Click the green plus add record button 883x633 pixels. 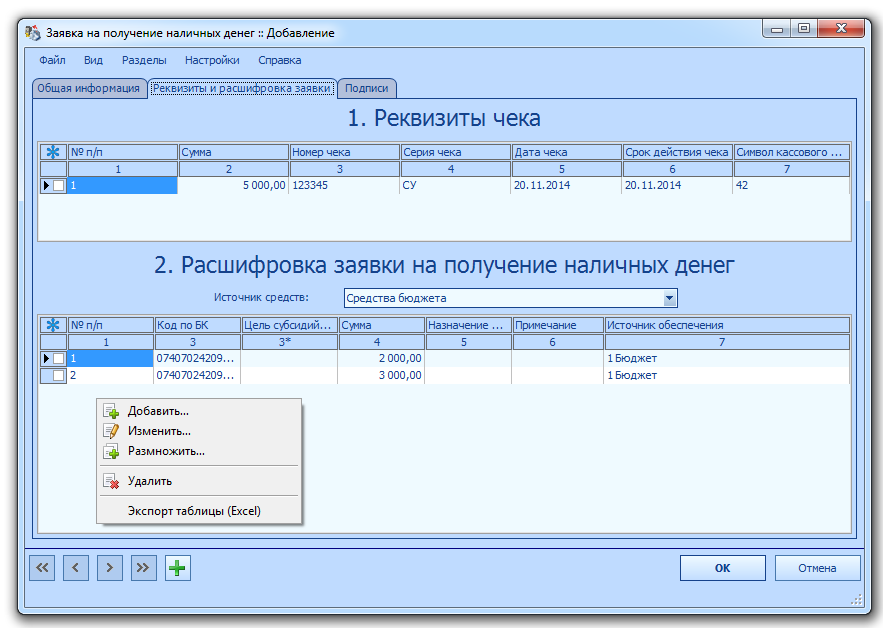(x=178, y=568)
